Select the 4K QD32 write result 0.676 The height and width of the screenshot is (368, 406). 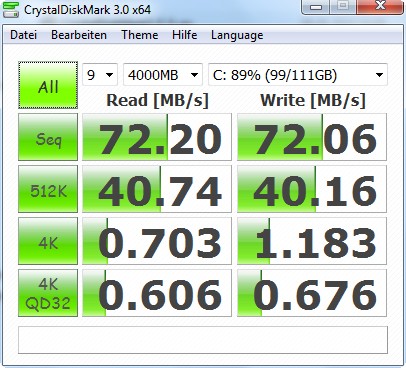tap(312, 293)
